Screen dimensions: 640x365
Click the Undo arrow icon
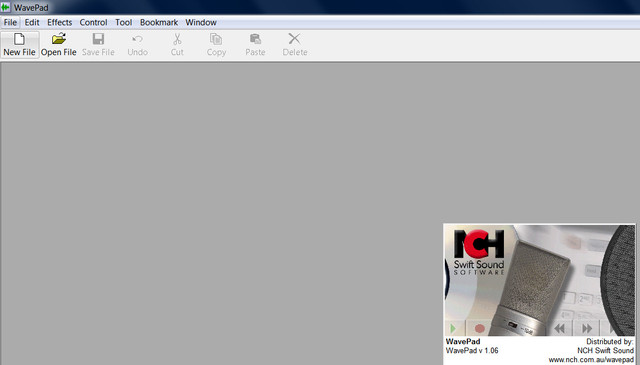(137, 39)
